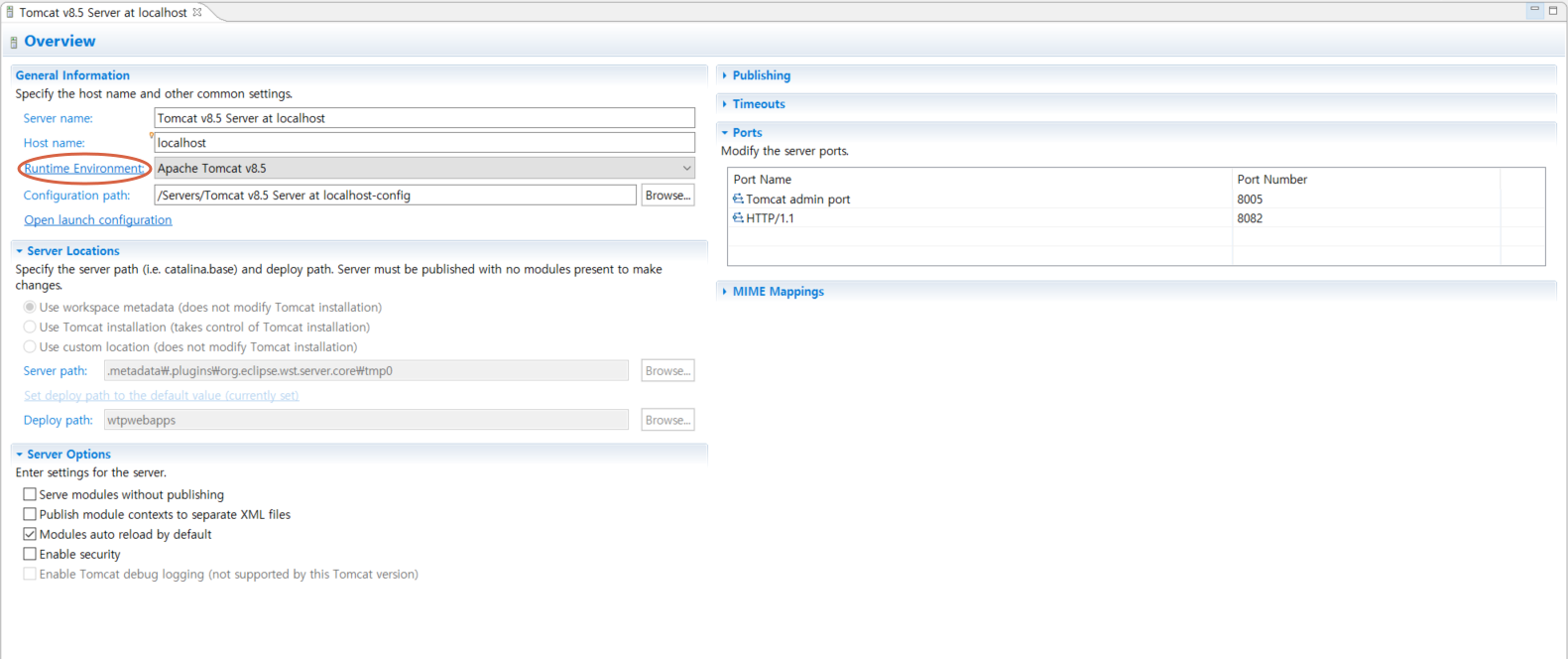This screenshot has width=1568, height=659.
Task: Enable Serve modules without publishing
Action: point(30,494)
